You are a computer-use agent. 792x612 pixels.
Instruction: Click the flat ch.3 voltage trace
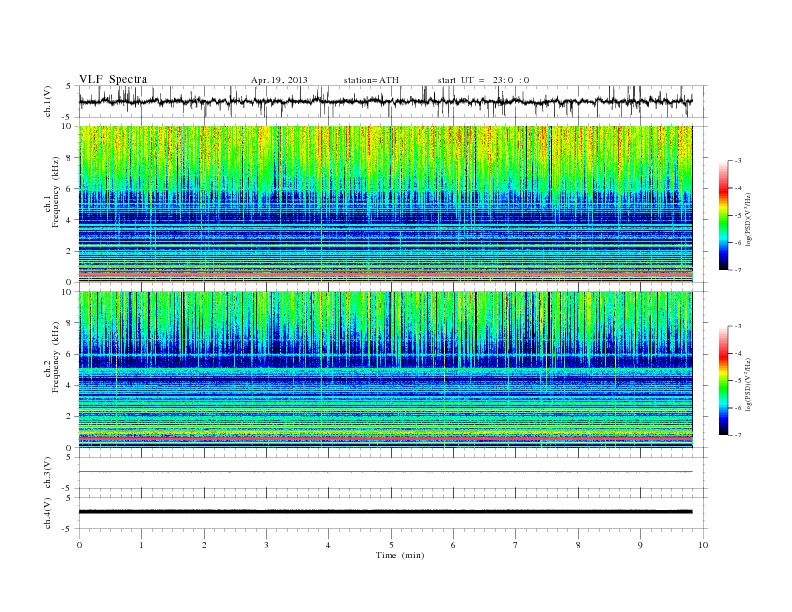385,472
